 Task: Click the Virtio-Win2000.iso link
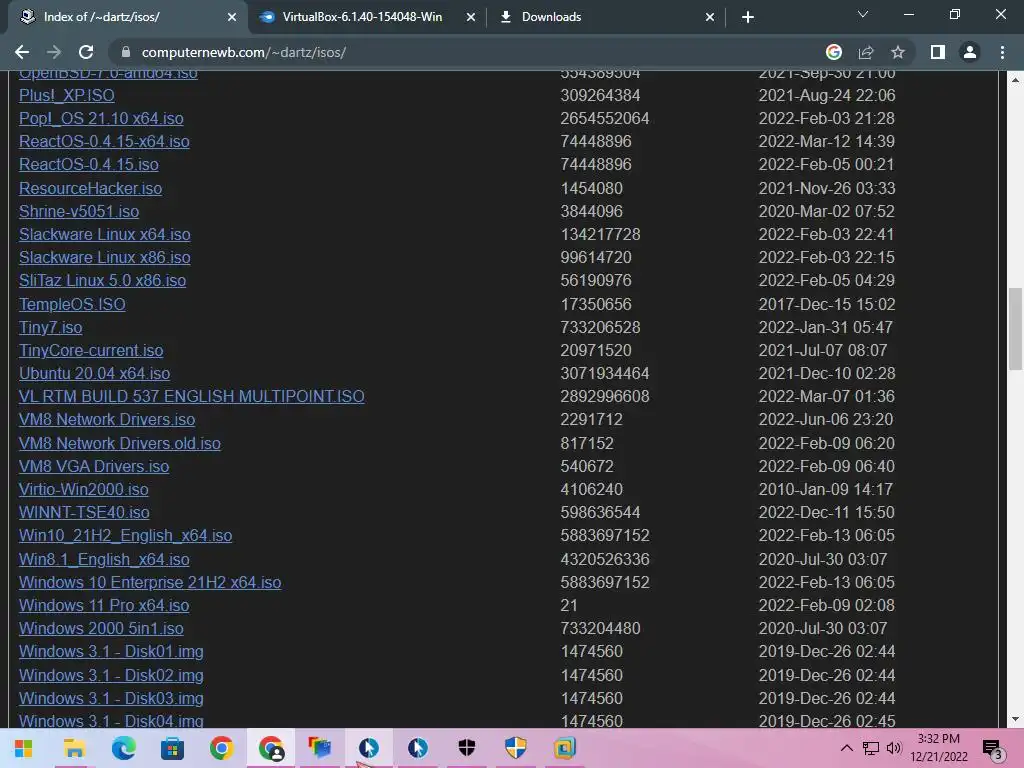84,489
